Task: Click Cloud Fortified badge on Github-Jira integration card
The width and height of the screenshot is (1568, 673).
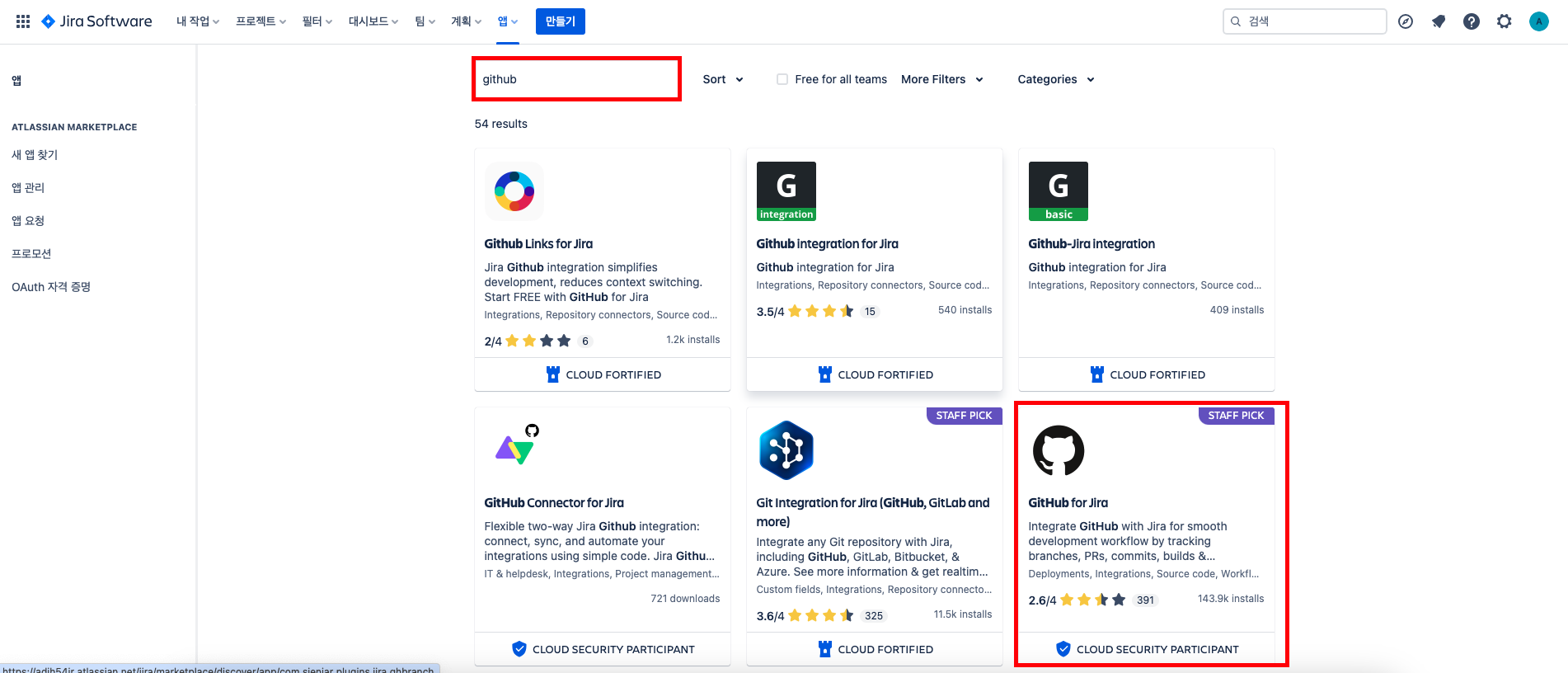Action: (1148, 374)
